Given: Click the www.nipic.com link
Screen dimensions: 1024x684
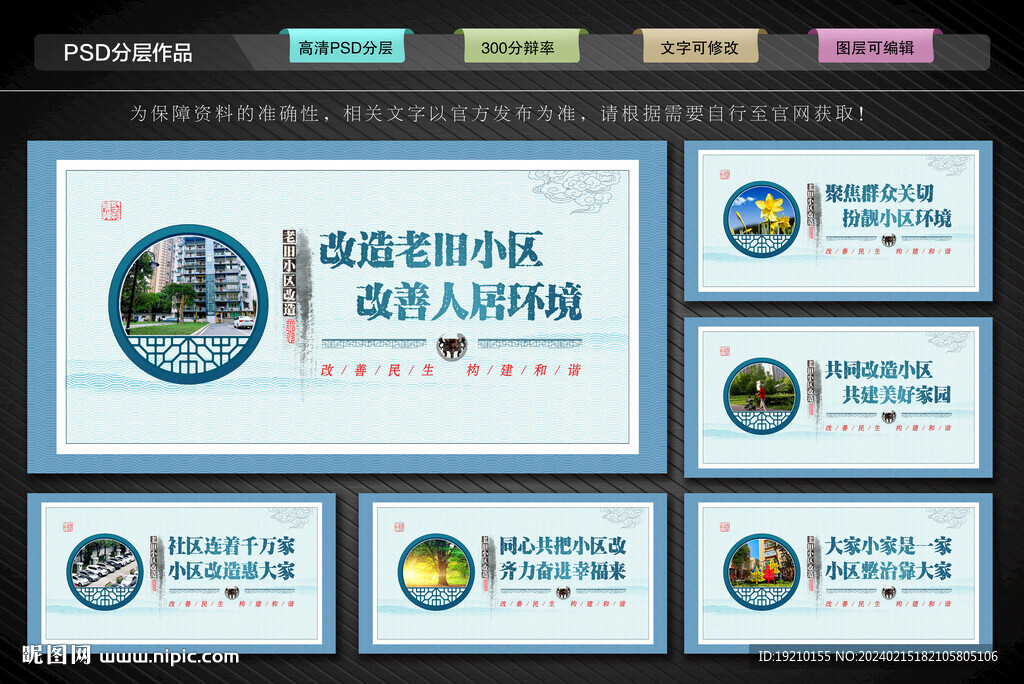Looking at the screenshot, I should 170,657.
